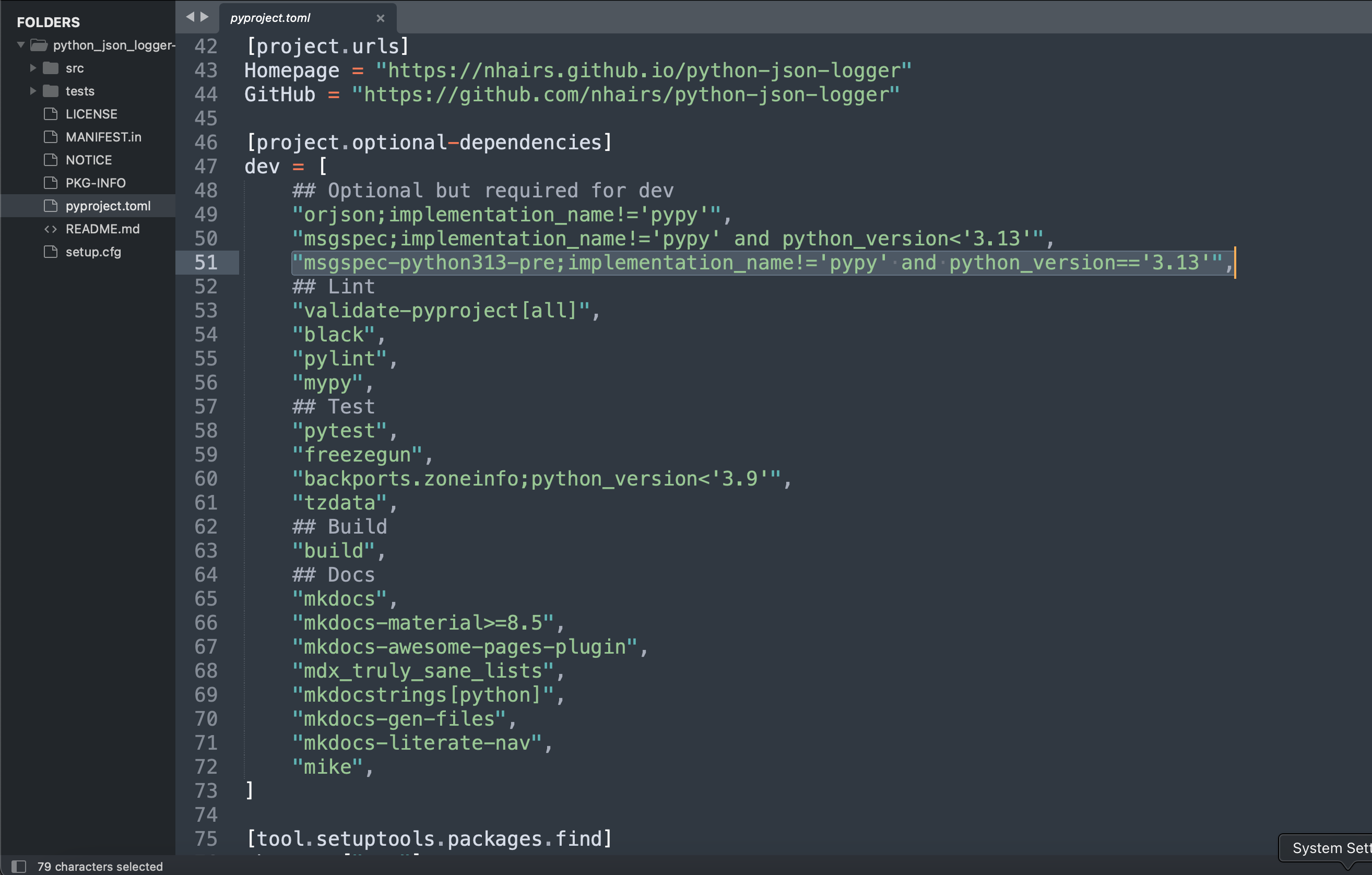Click the PKG-INFO file icon

pyautogui.click(x=51, y=183)
